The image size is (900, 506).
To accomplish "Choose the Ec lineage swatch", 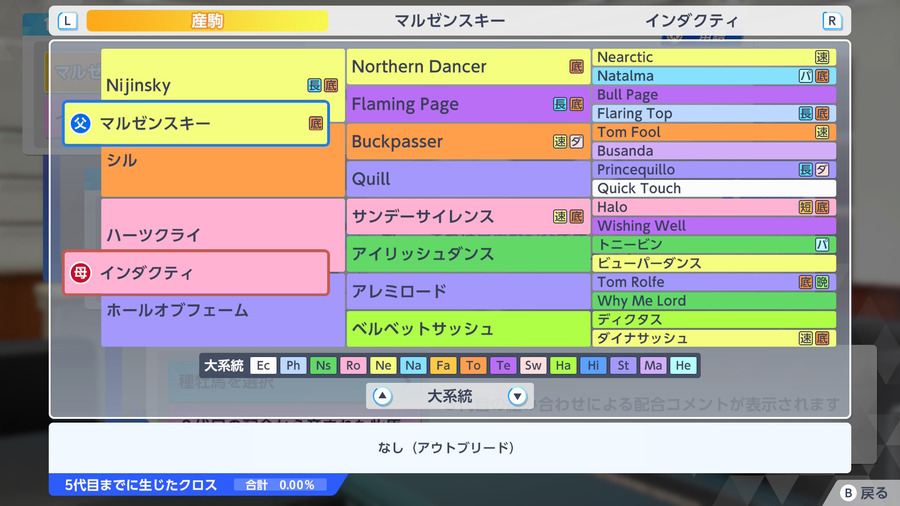I will tap(263, 365).
